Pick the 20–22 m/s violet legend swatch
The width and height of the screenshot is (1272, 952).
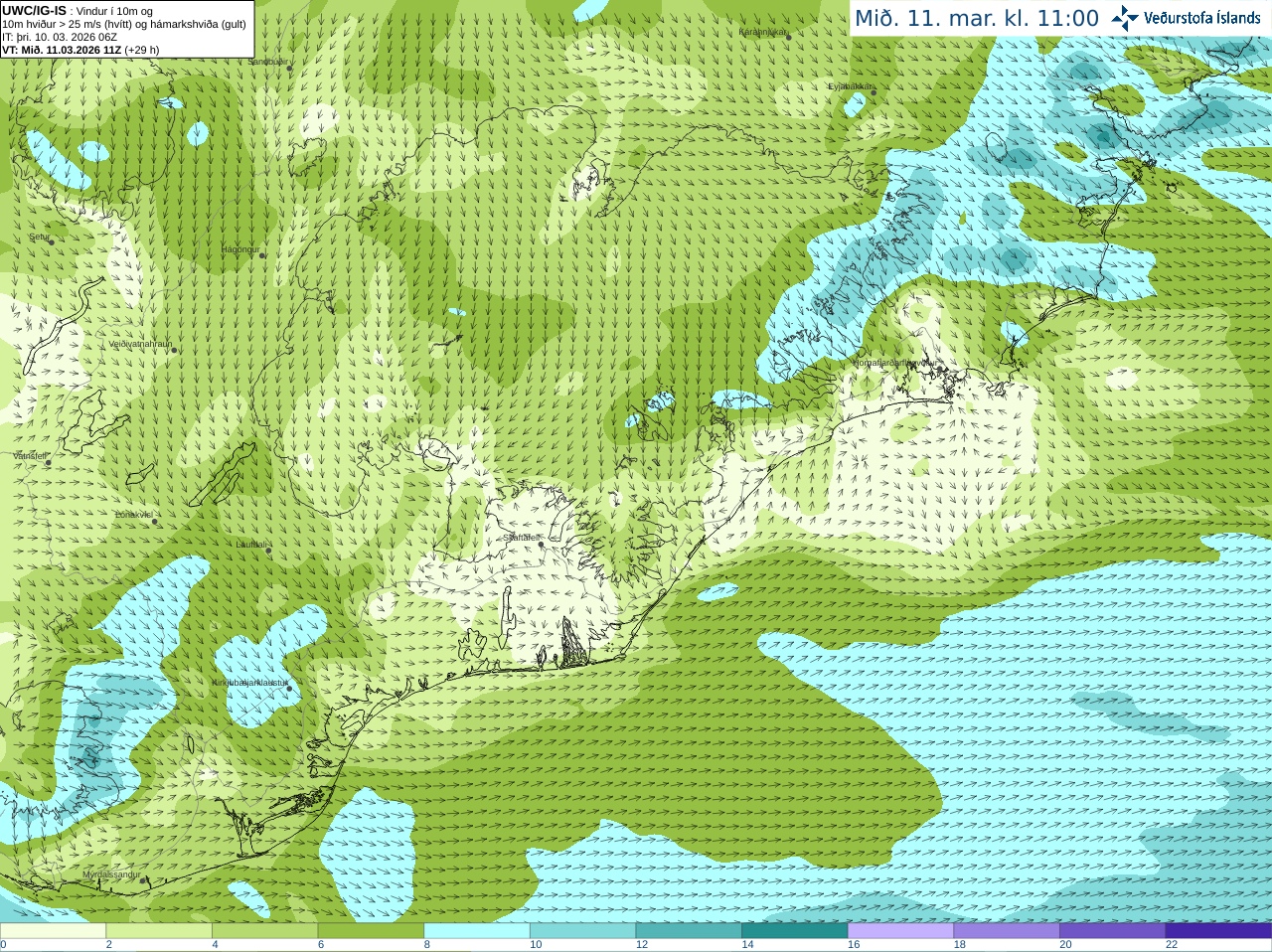1113,931
